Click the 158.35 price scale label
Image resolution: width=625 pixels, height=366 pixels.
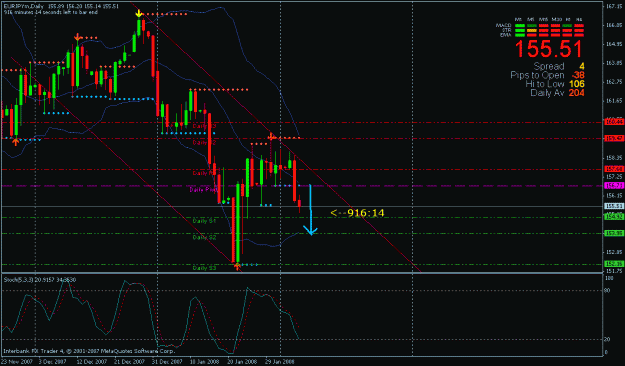point(614,157)
